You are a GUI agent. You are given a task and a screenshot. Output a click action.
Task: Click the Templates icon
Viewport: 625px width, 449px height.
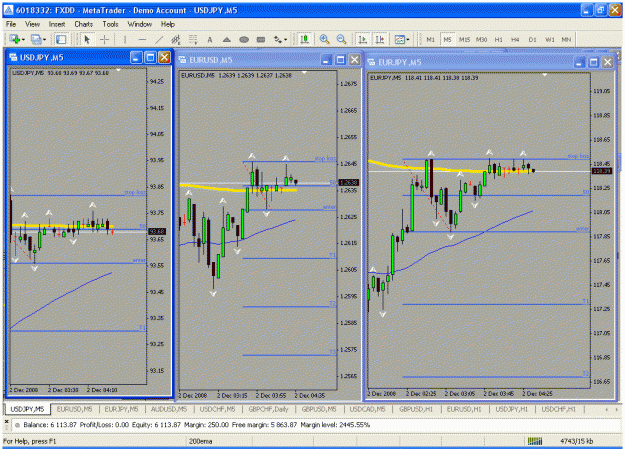point(399,39)
